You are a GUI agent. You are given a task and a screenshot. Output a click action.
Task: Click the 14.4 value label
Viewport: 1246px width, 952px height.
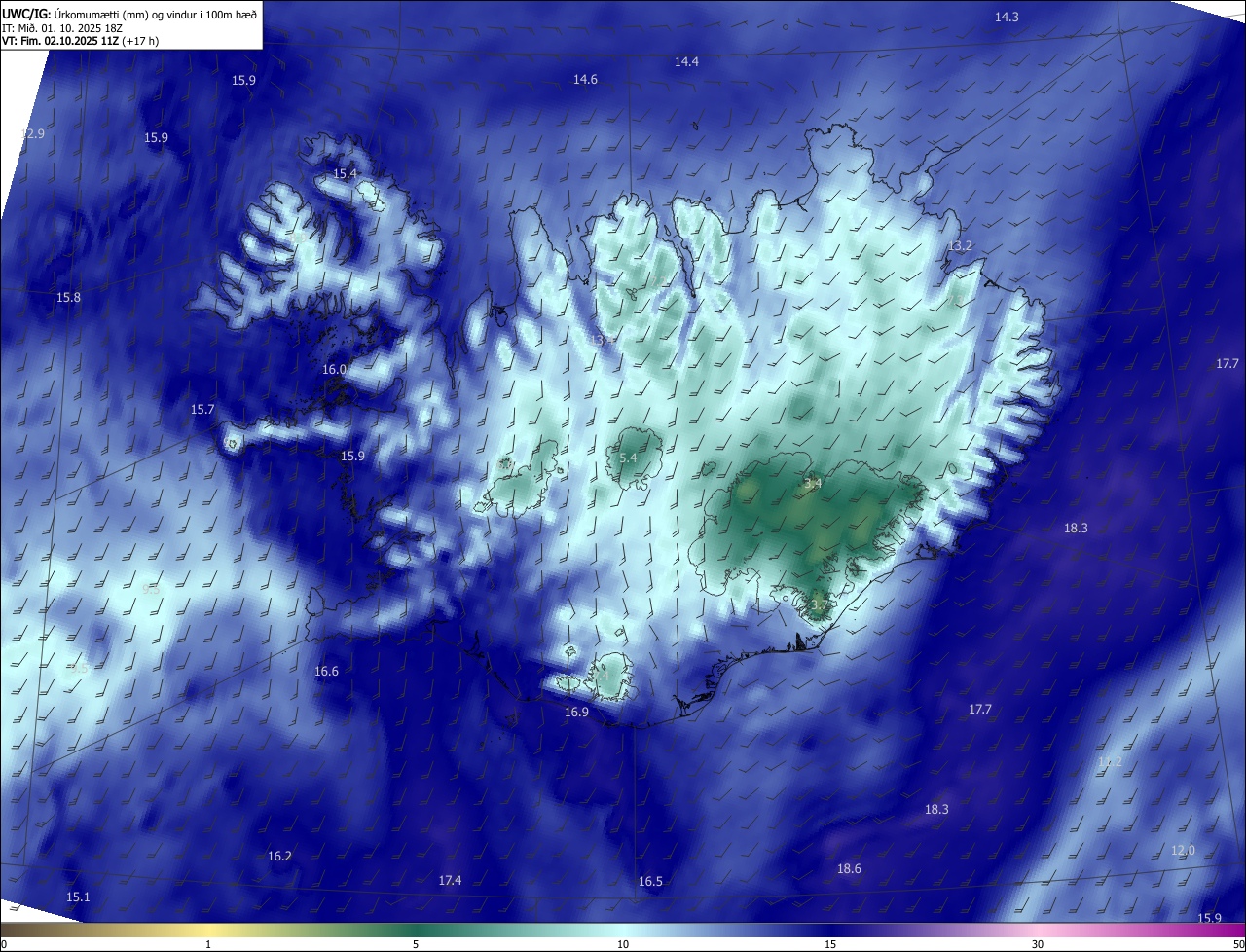pyautogui.click(x=686, y=61)
